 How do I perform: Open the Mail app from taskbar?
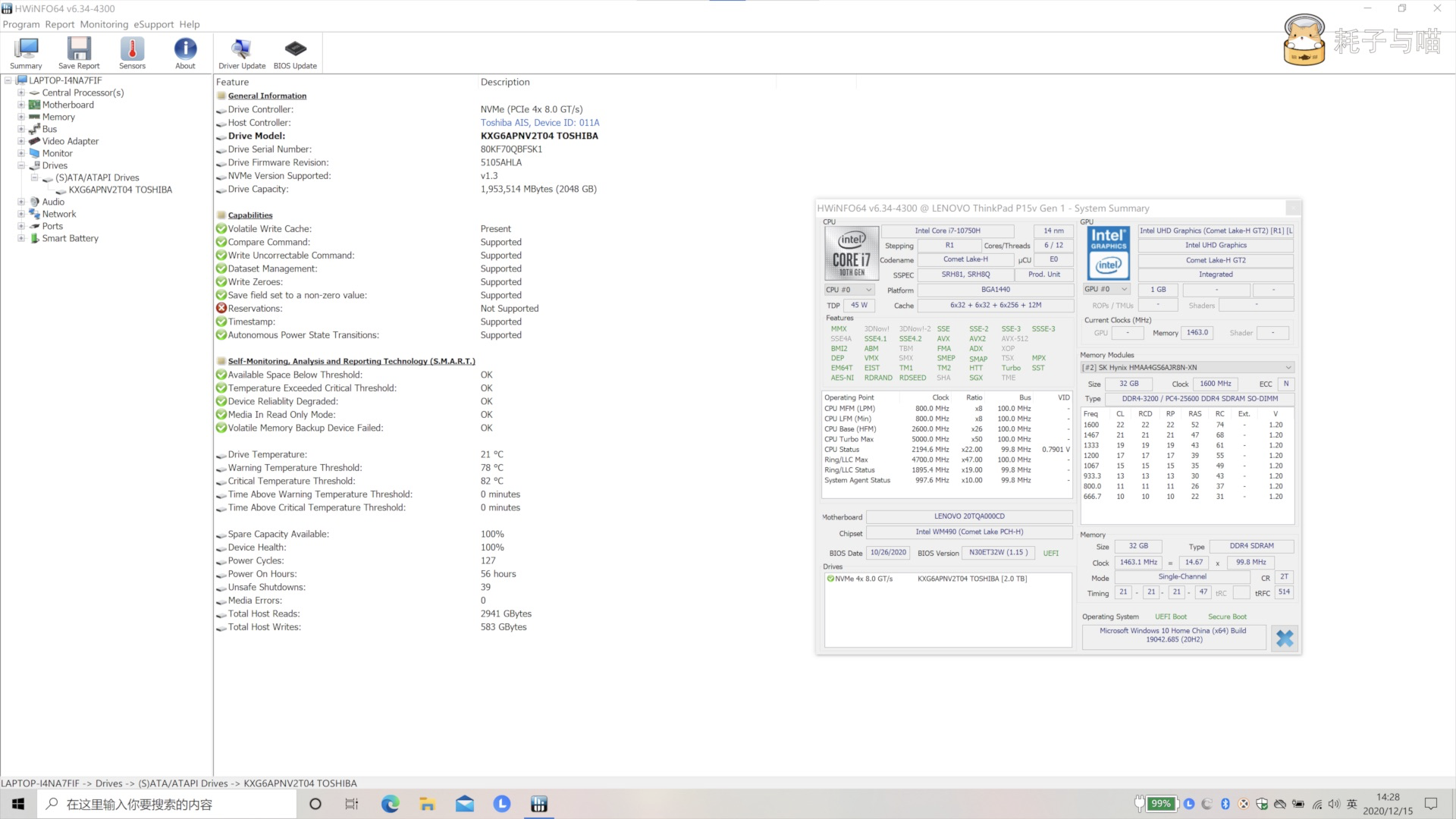[464, 804]
